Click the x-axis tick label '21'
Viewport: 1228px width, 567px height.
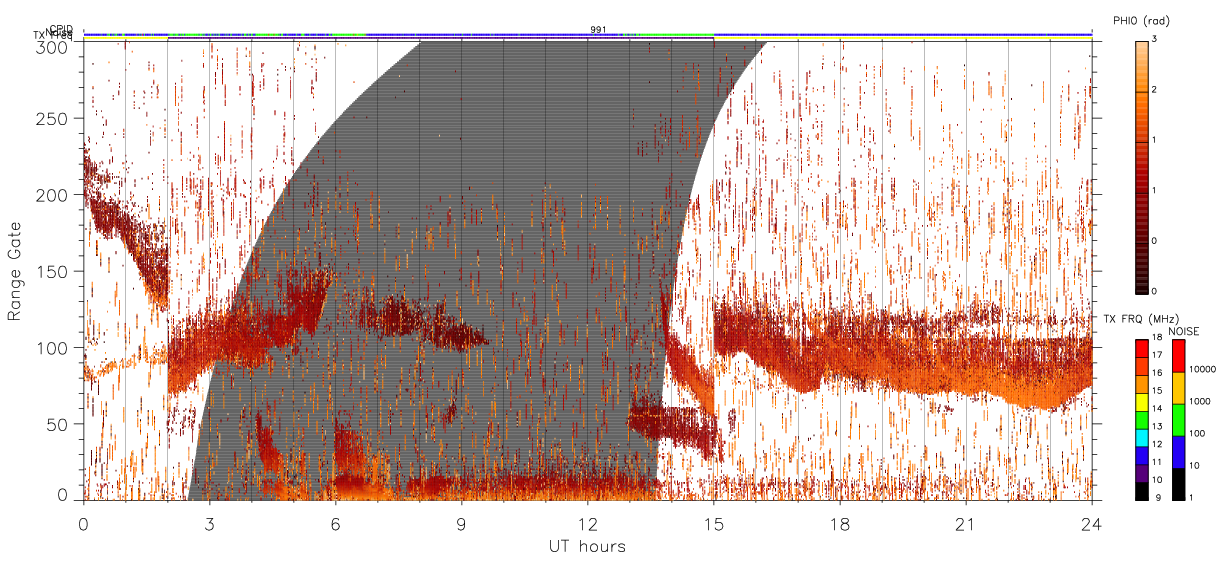pyautogui.click(x=965, y=524)
